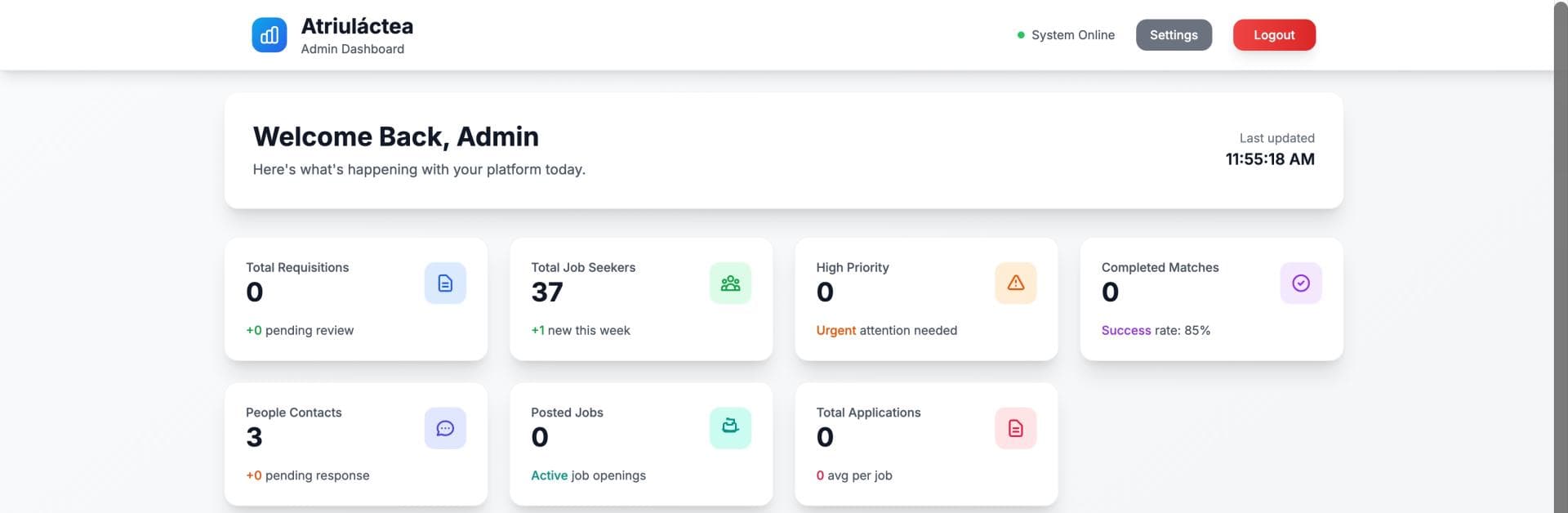Viewport: 1568px width, 513px height.
Task: Click the 37 job seekers count
Action: coord(547,292)
